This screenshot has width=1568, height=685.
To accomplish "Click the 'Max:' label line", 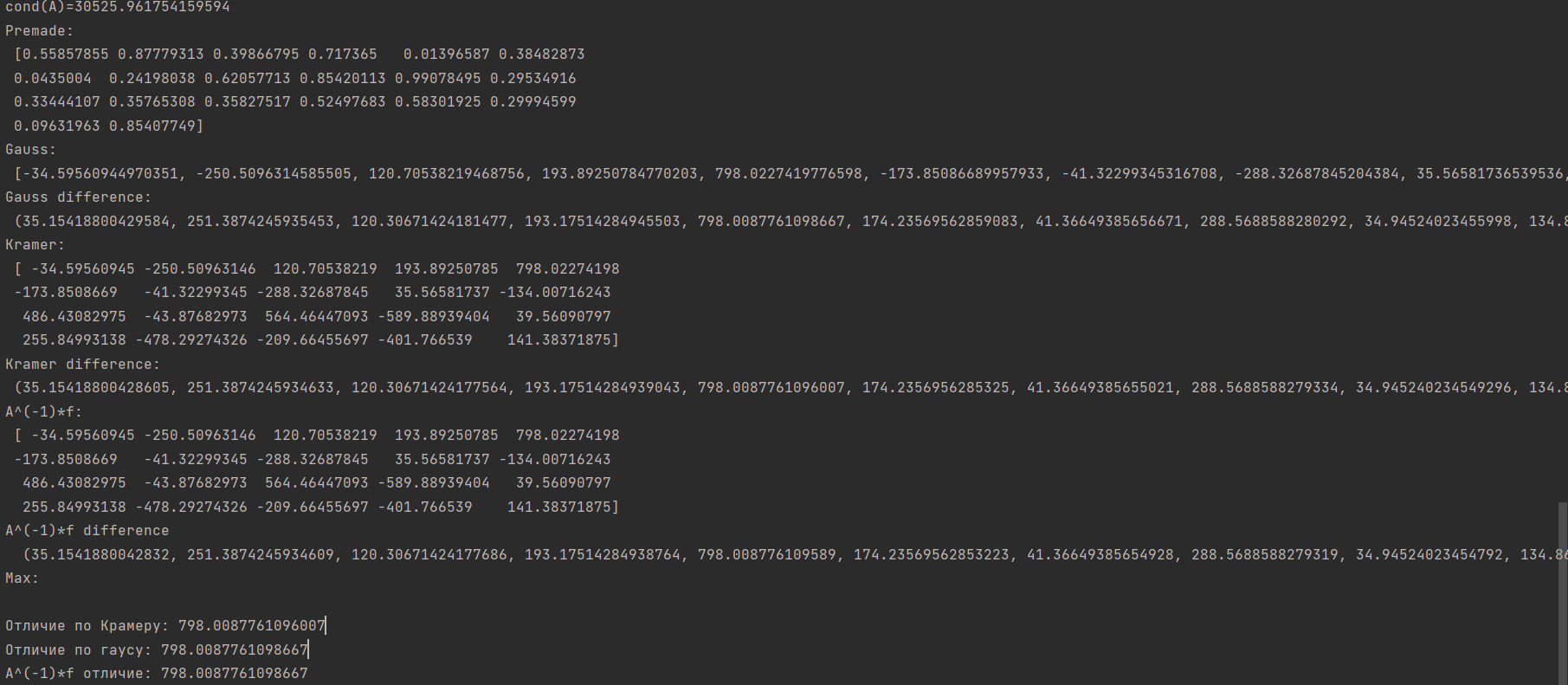I will click(23, 578).
